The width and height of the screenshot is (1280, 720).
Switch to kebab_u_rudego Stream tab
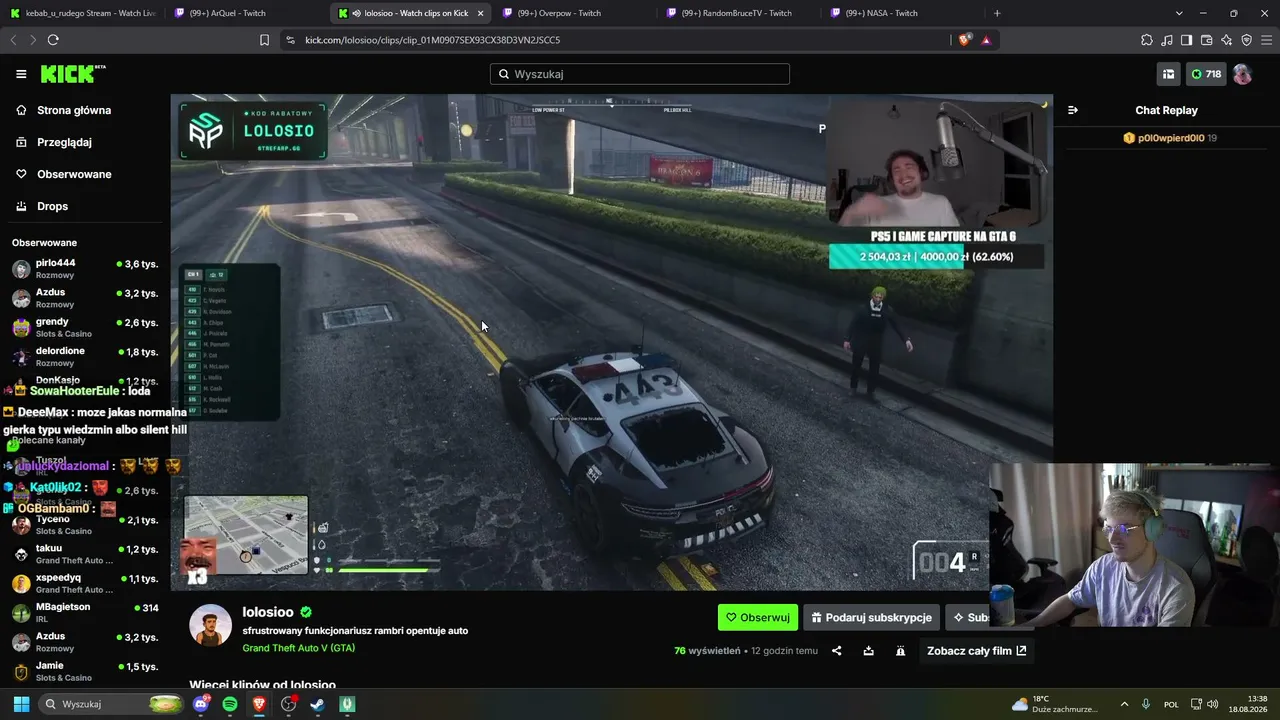(x=83, y=13)
